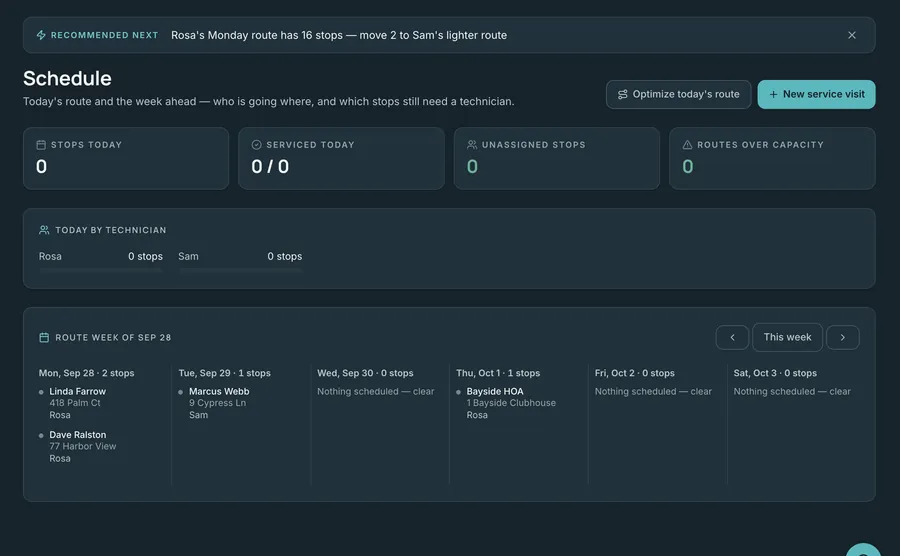Create a New service visit

[816, 94]
